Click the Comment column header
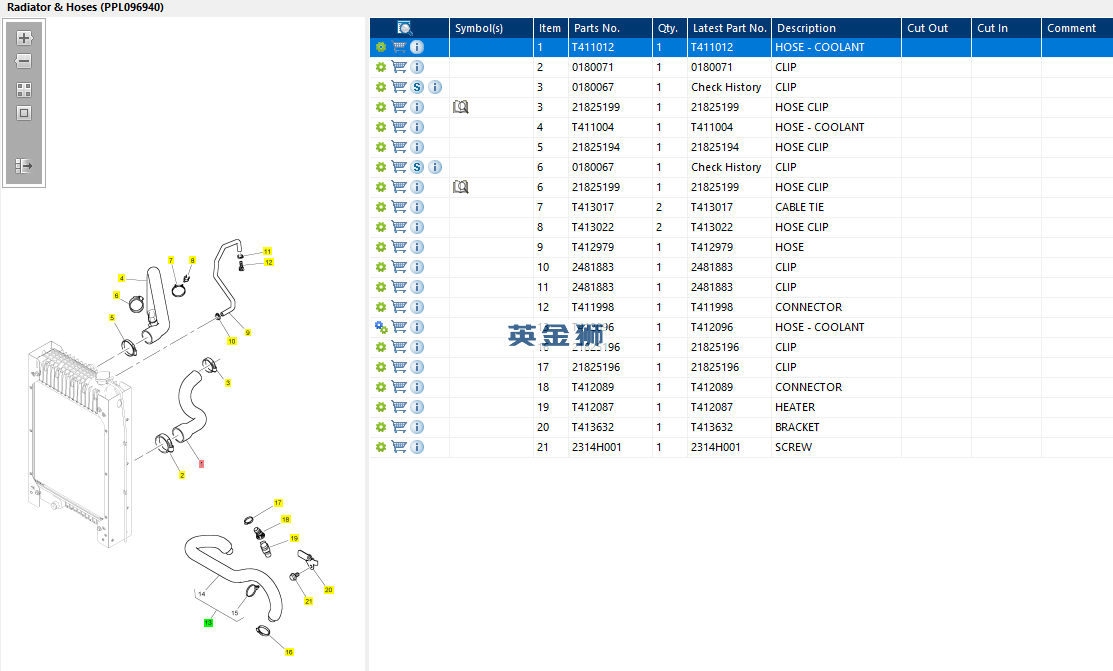Viewport: 1113px width, 671px height. pyautogui.click(x=1077, y=28)
